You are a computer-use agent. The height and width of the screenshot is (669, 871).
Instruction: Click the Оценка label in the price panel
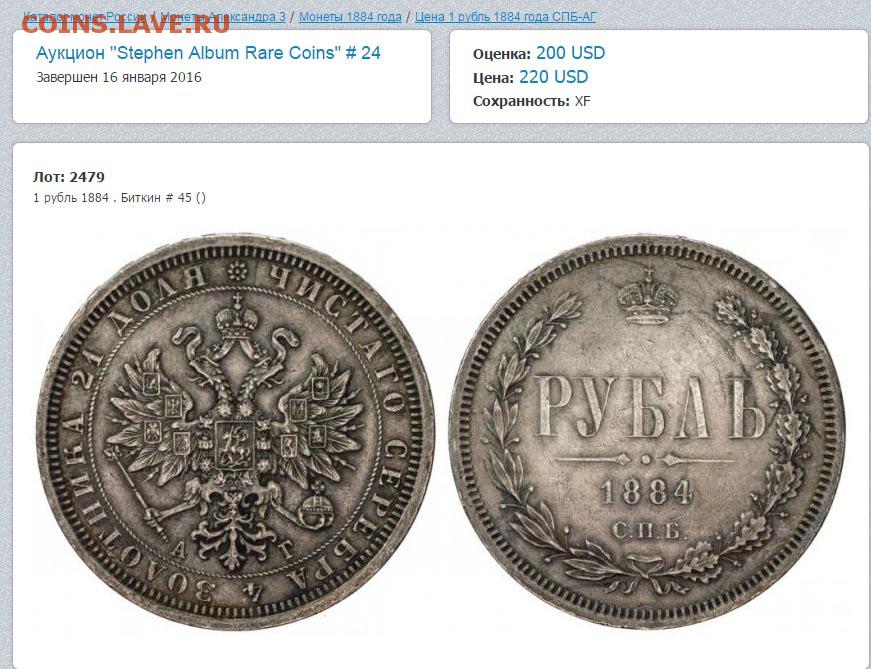pyautogui.click(x=502, y=54)
